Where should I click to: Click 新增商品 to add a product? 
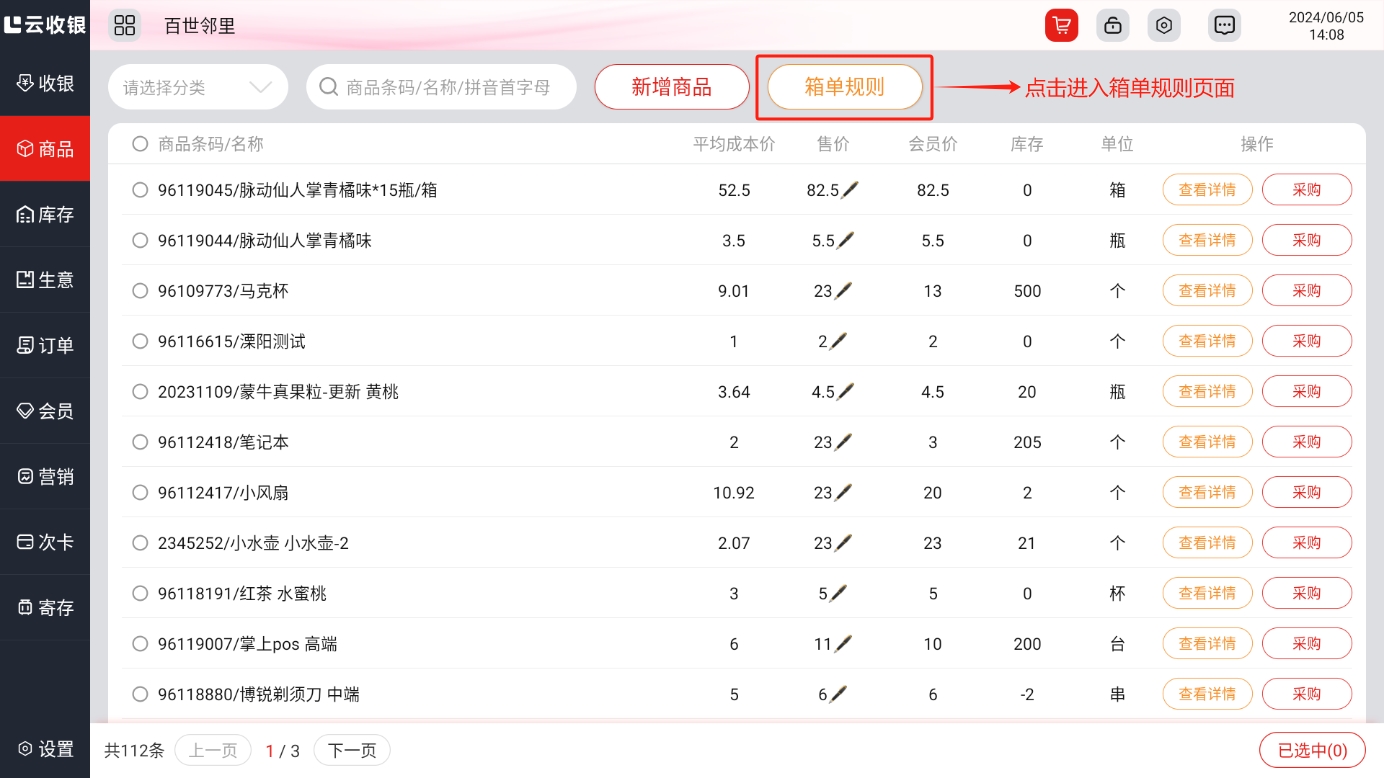(671, 87)
